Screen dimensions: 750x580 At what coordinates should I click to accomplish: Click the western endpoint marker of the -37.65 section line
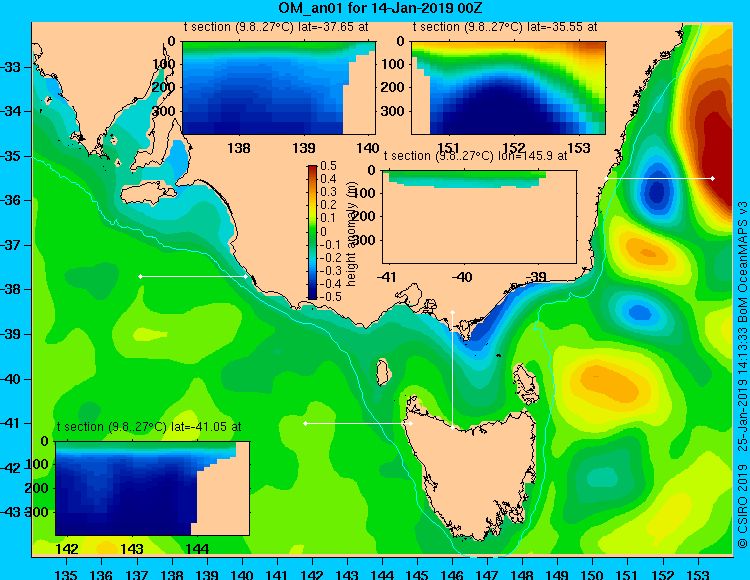click(140, 276)
